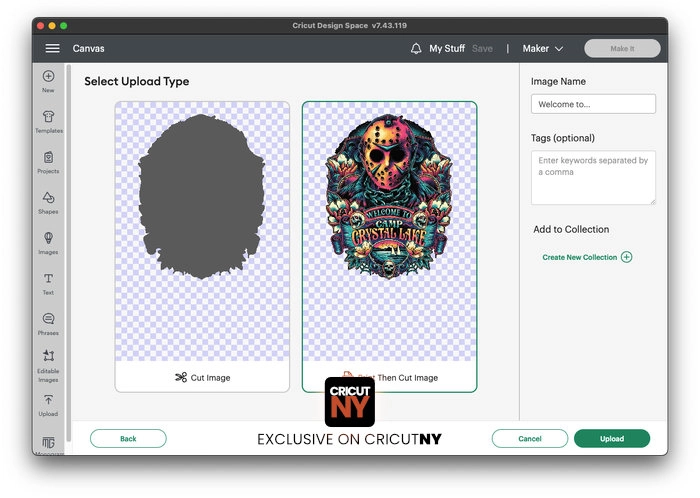Click the left sidebar vertical scrollbar
The height and width of the screenshot is (498, 700).
(69, 252)
